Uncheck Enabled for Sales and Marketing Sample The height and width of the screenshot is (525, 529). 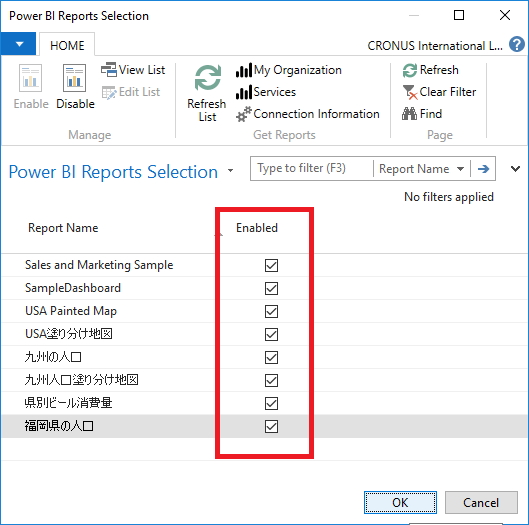tap(271, 265)
